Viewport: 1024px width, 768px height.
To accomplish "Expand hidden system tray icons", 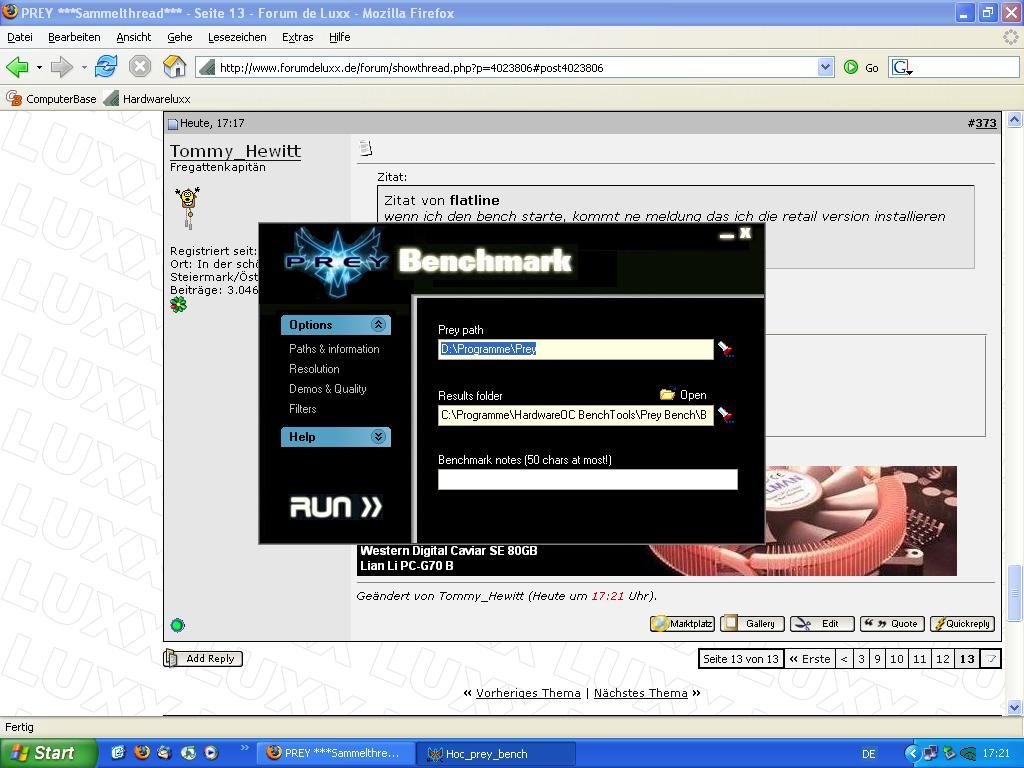I will 912,754.
